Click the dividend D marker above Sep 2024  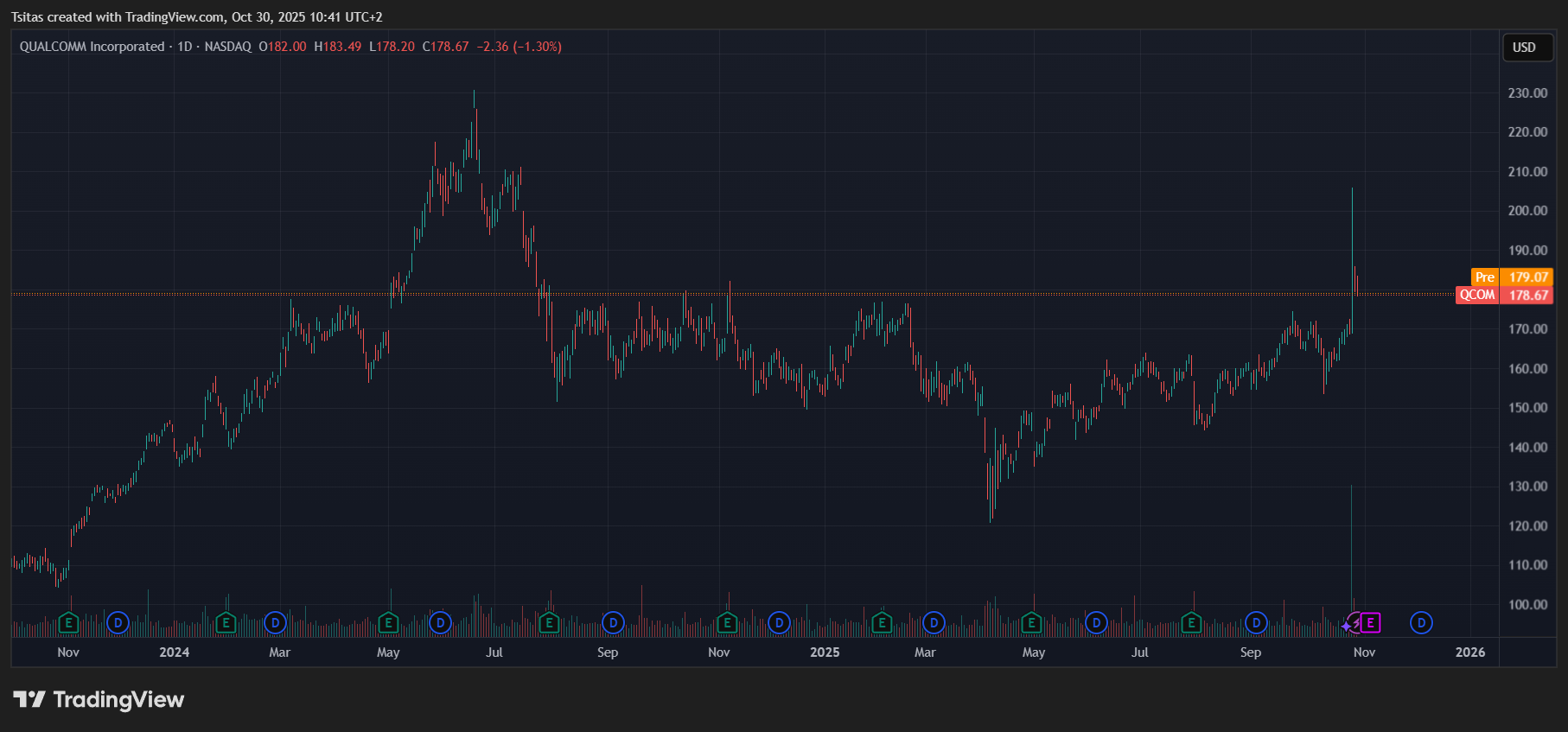coord(613,622)
